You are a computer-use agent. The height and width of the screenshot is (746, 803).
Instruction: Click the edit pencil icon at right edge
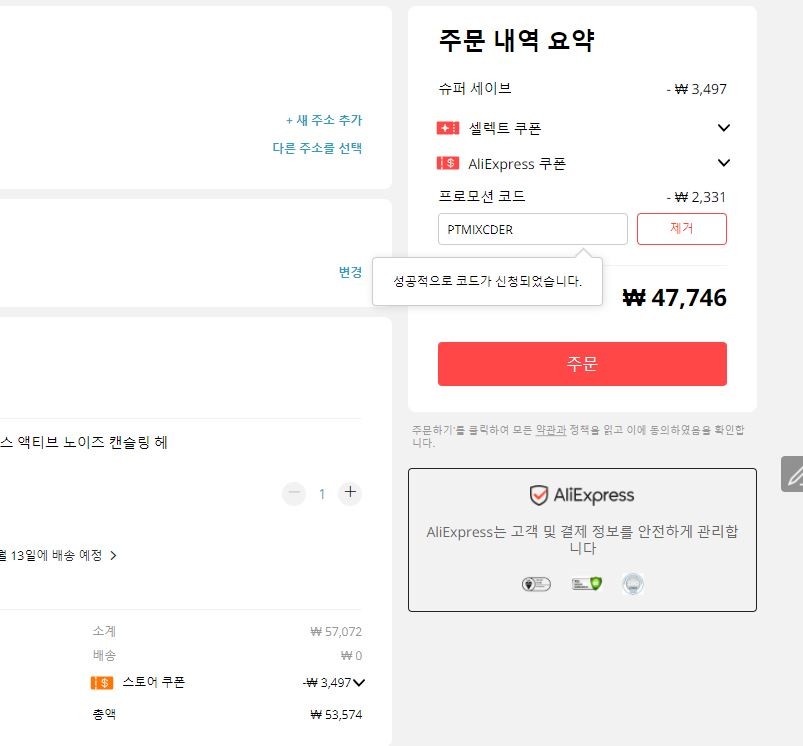click(793, 474)
